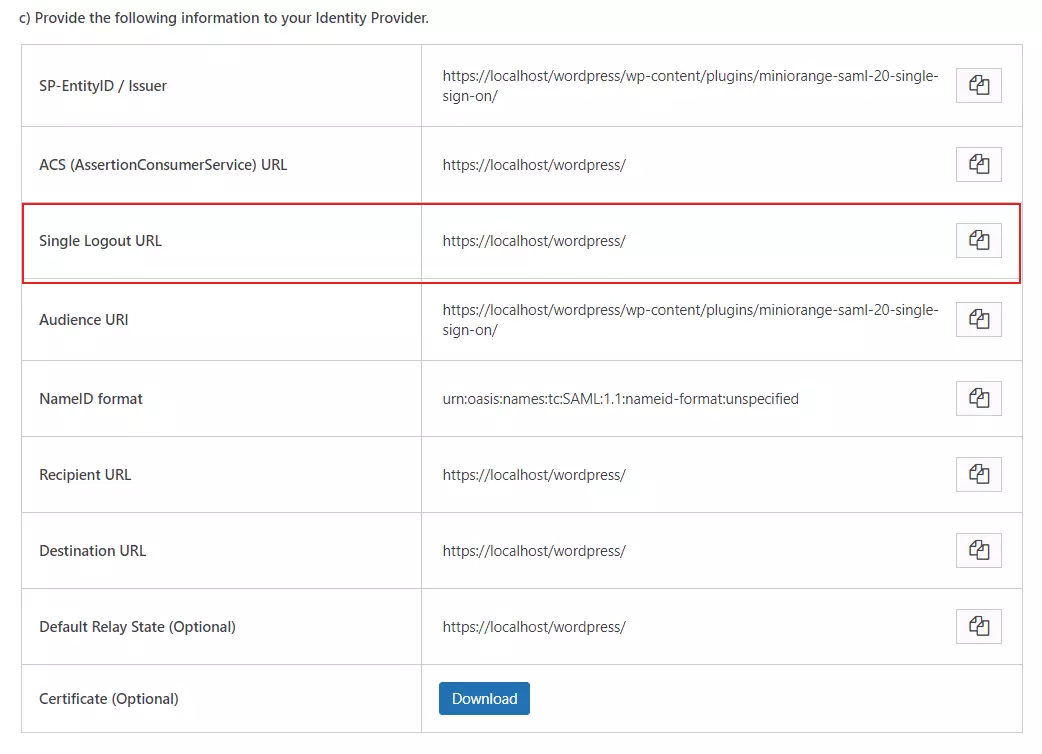The width and height of the screenshot is (1042, 754).
Task: Click the Audience URI row URL text
Action: pyautogui.click(x=690, y=320)
